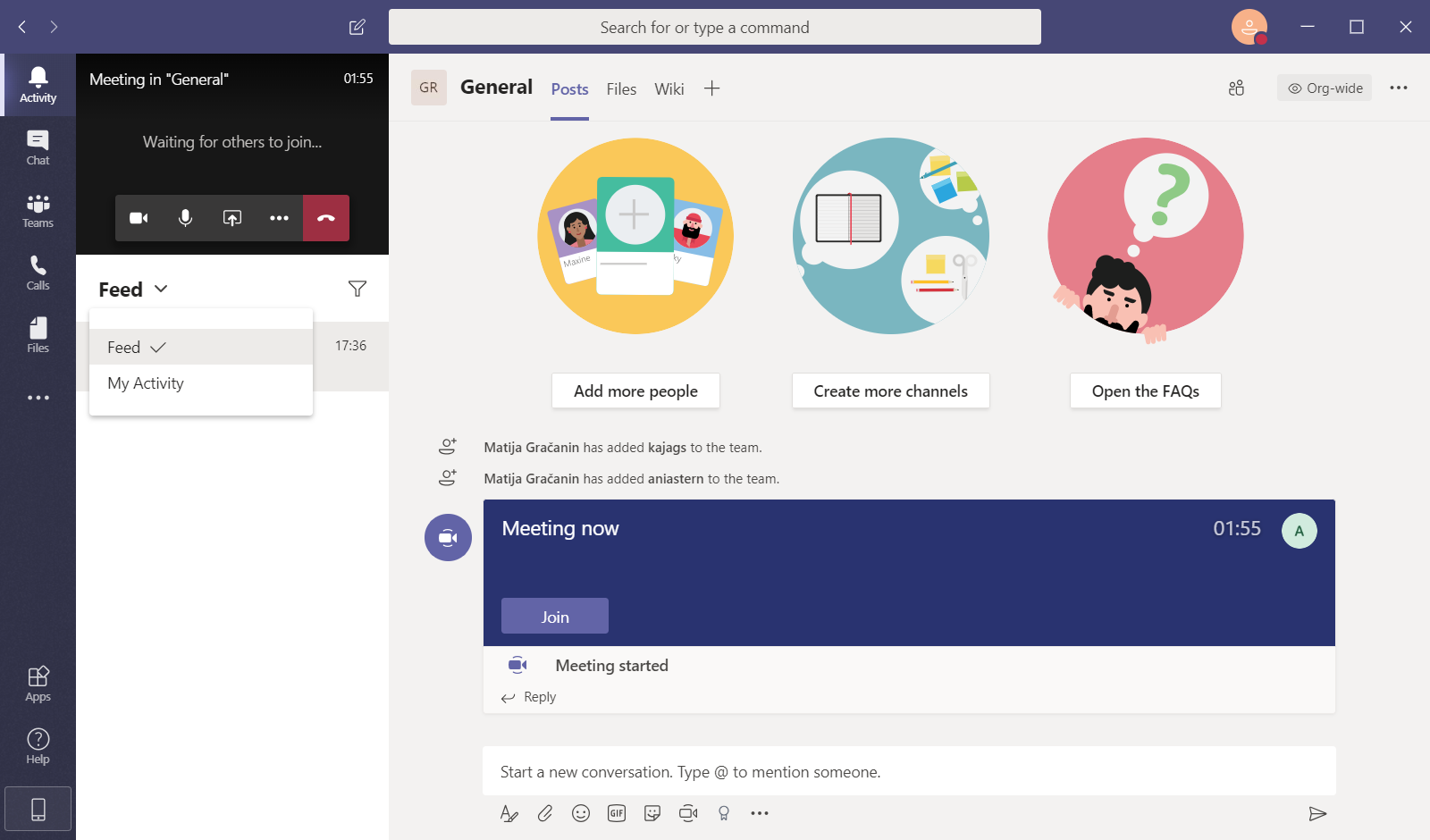
Task: Open the Teams section in sidebar
Action: (38, 210)
